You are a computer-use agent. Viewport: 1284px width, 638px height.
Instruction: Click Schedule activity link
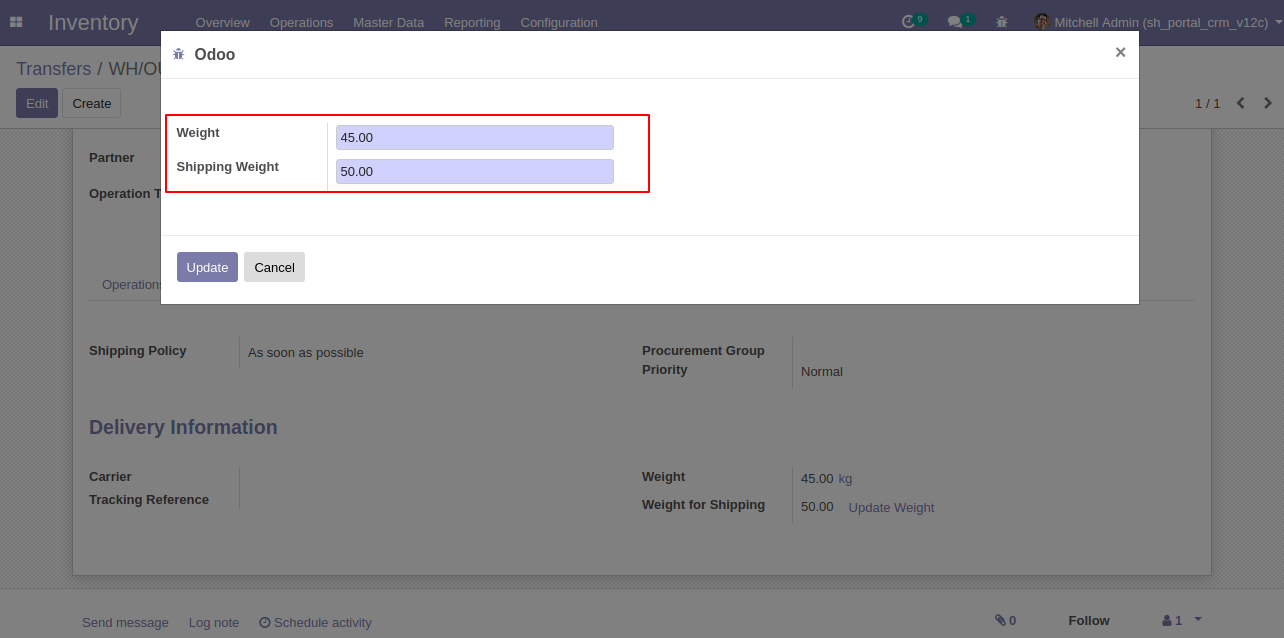315,622
